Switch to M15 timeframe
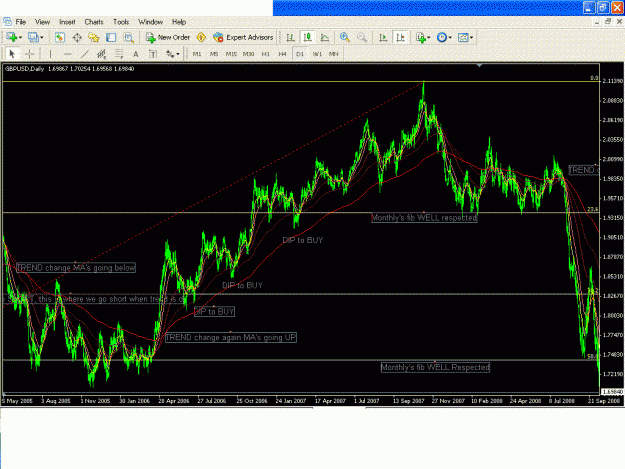 pos(231,54)
